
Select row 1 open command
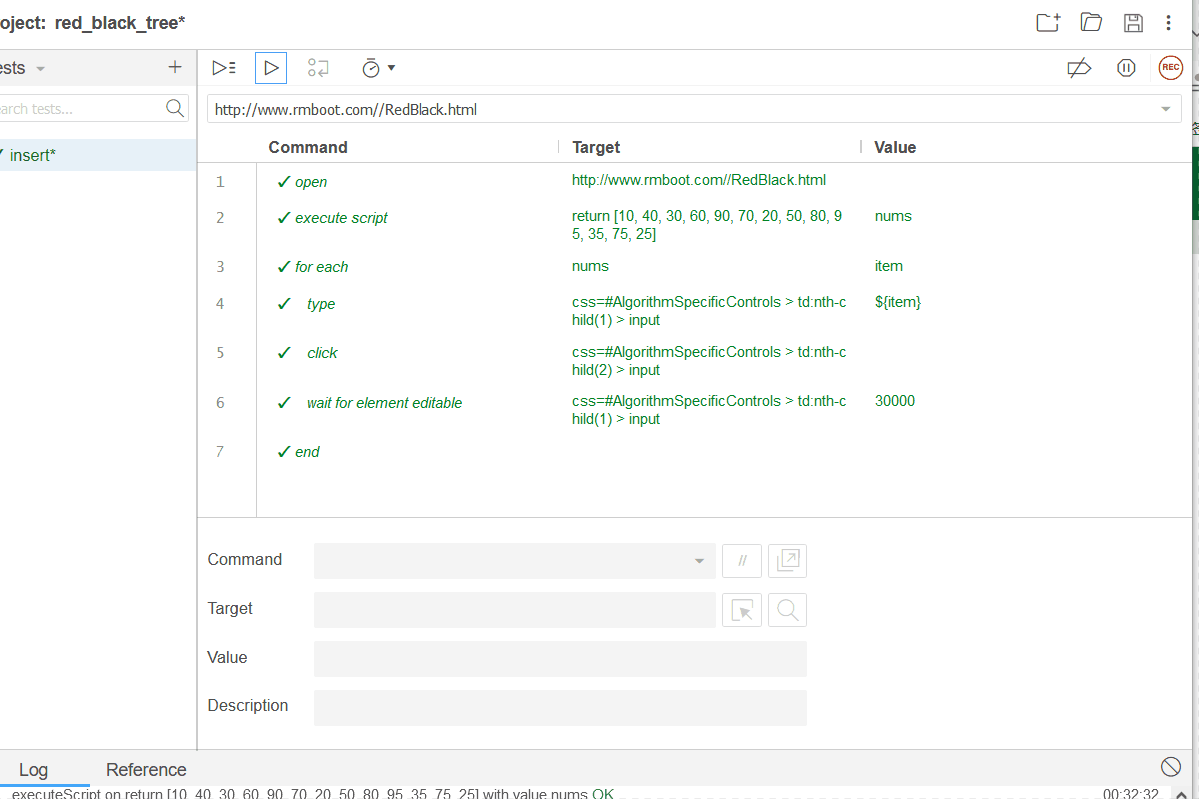pos(694,181)
